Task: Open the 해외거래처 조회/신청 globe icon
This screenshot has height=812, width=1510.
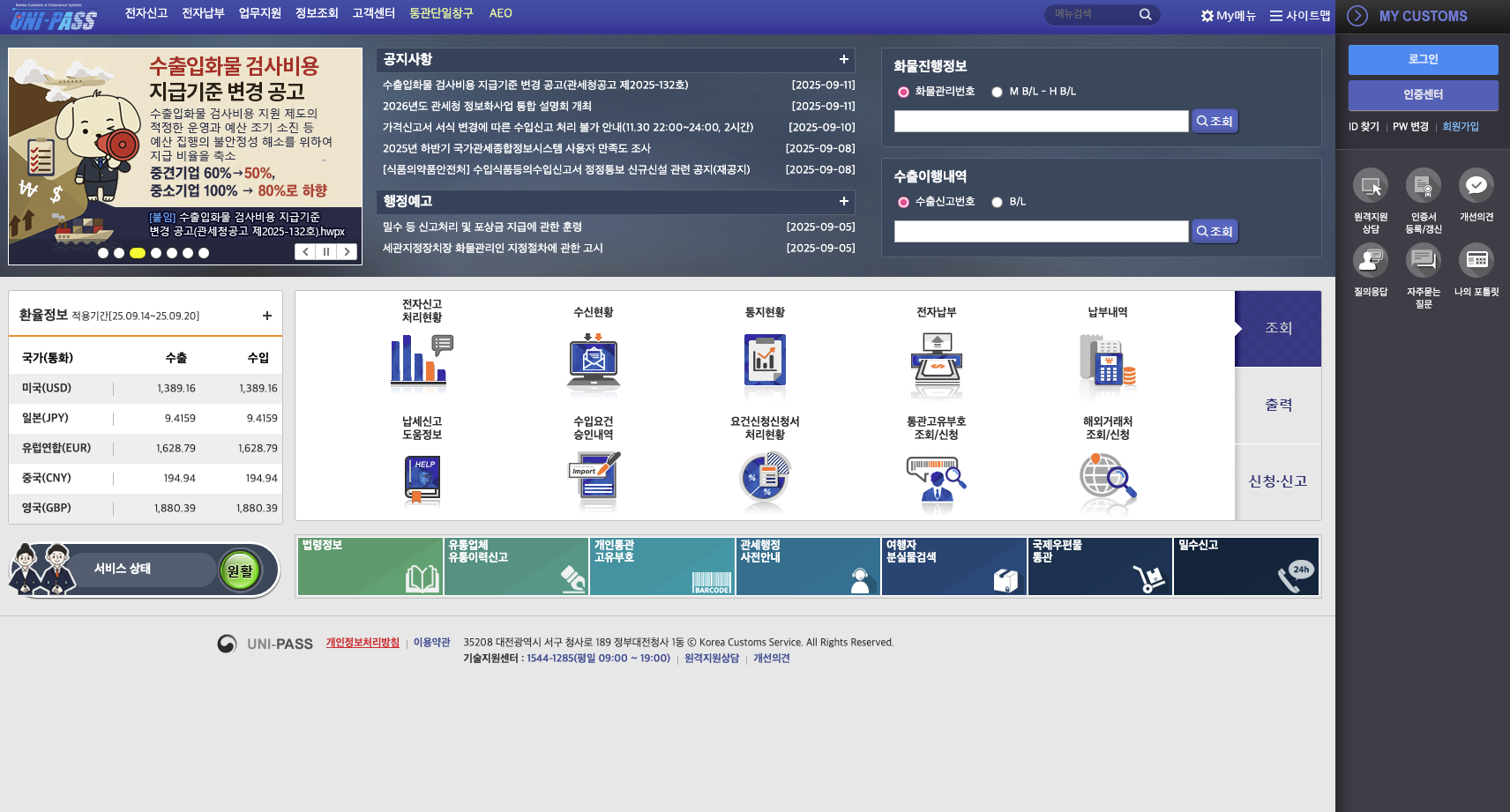Action: (x=1108, y=480)
